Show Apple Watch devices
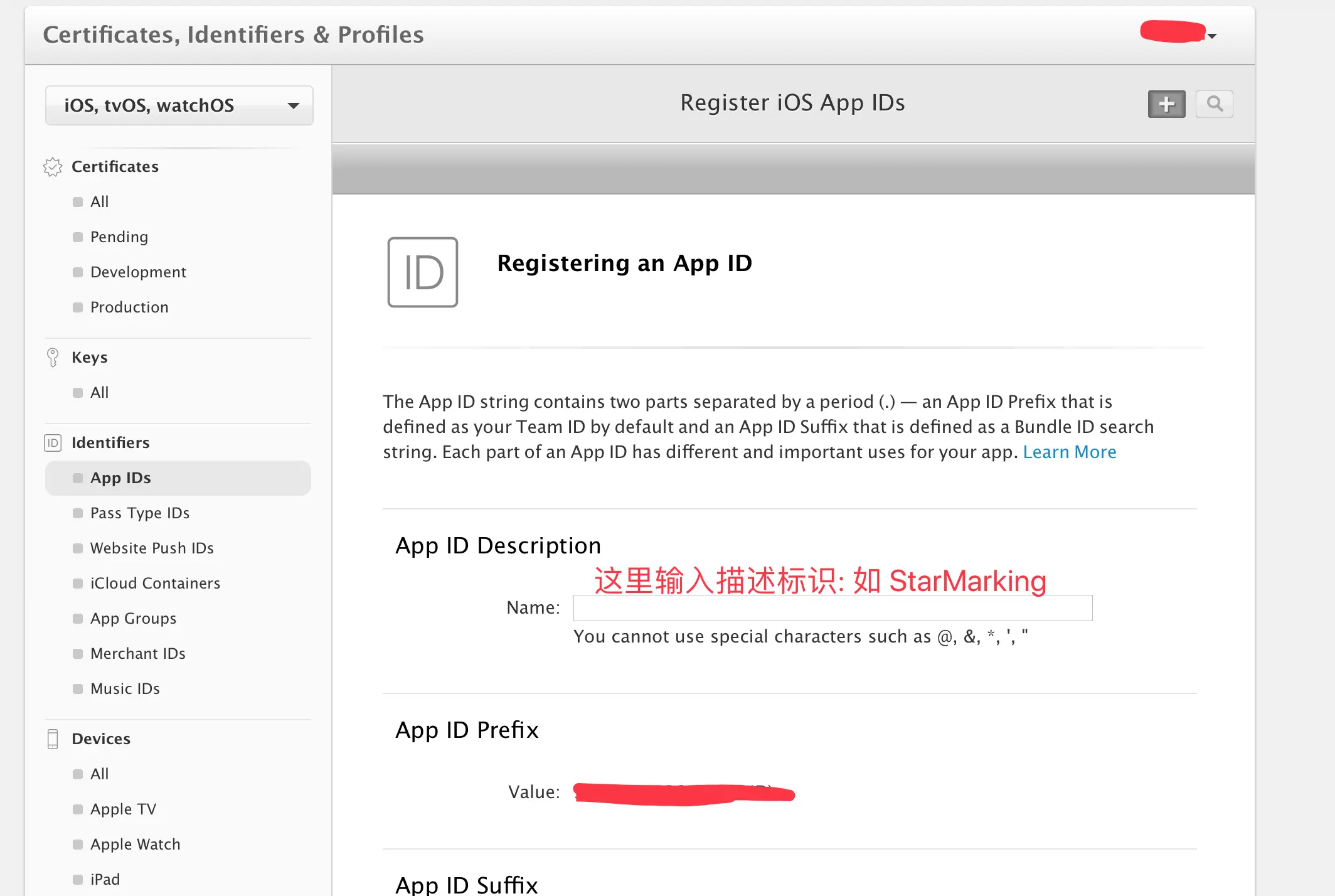Screen dimensions: 1335x896 135,845
